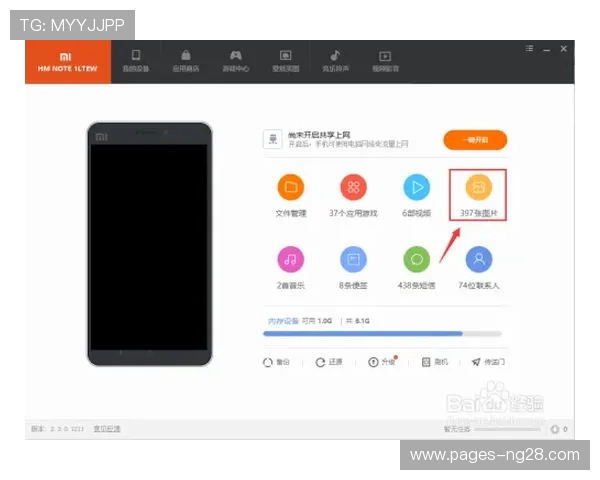Image resolution: width=600 pixels, height=480 pixels.
Task: Open the Video tab with play-screen icon
Action: [385, 61]
